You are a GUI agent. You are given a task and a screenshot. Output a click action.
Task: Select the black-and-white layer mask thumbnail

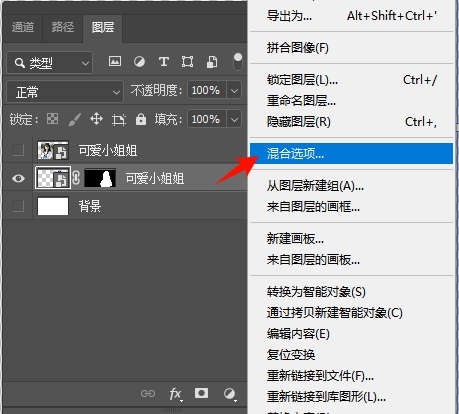point(100,178)
